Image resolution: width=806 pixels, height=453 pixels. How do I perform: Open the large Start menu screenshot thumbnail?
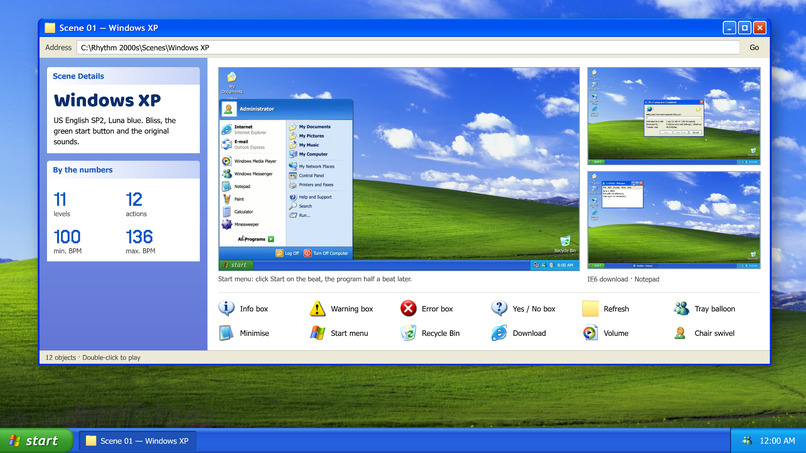[x=398, y=169]
